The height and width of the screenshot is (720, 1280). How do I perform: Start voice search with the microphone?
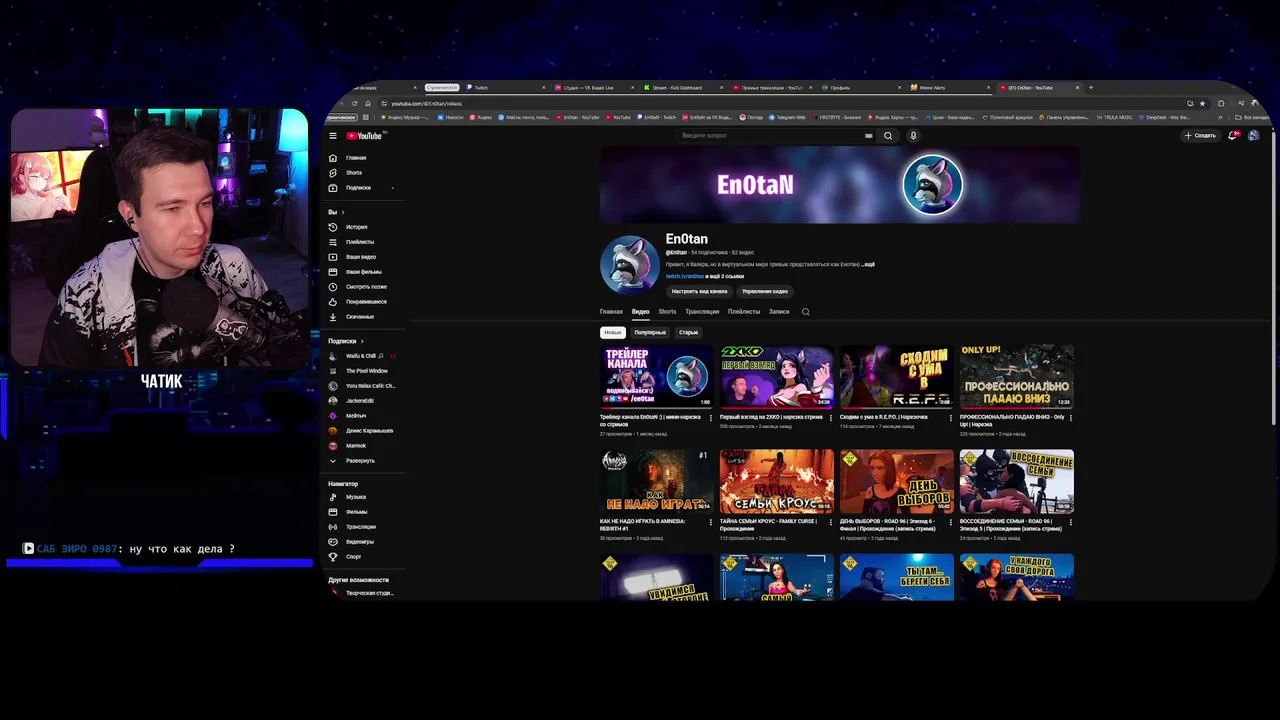(913, 136)
